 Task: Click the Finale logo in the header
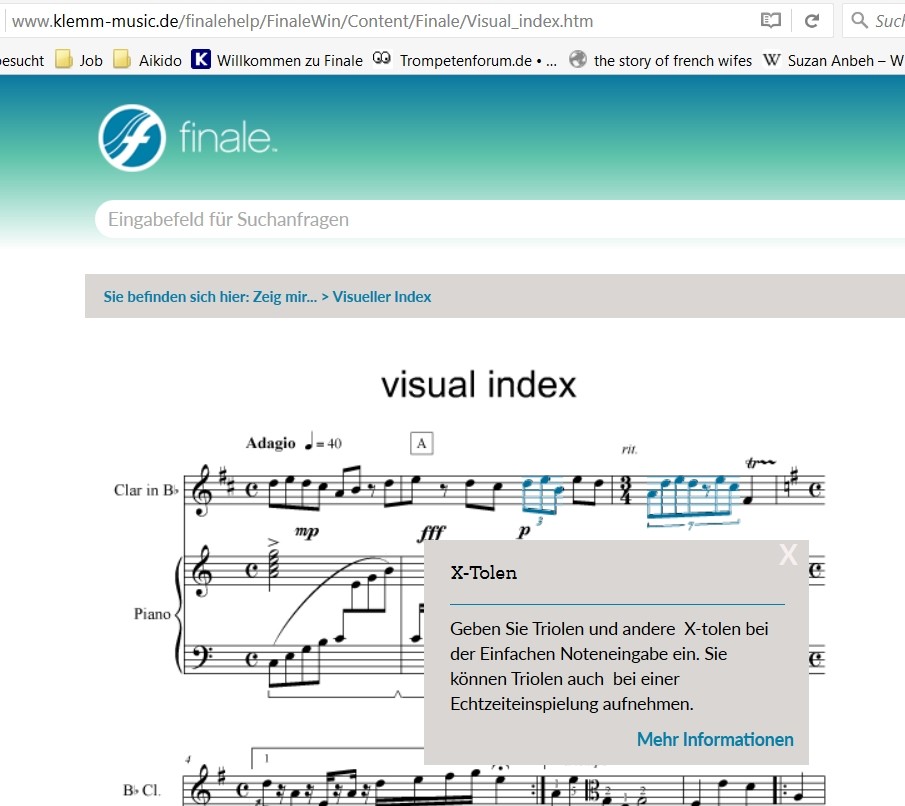pyautogui.click(x=188, y=137)
